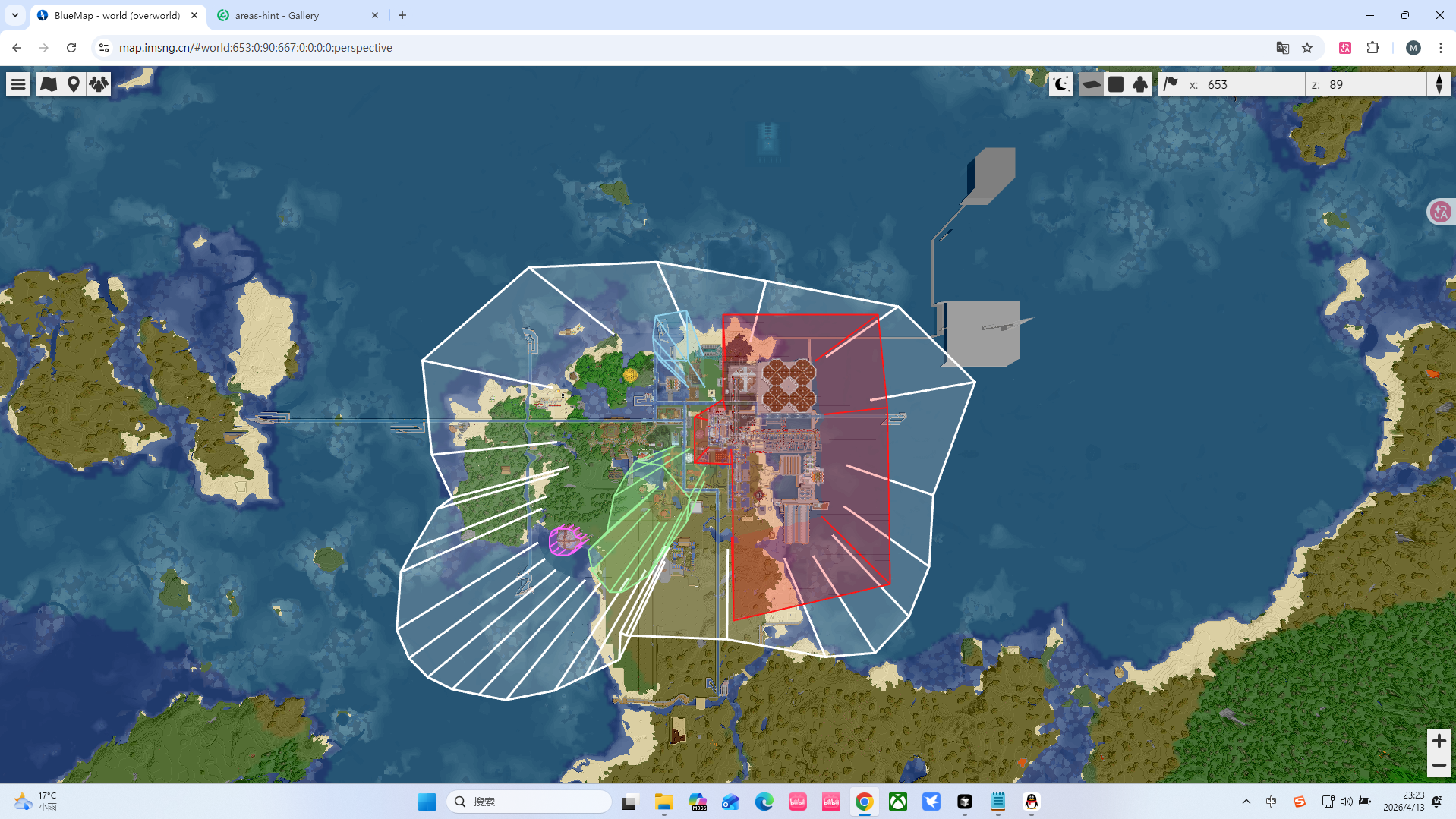Open the weather widget showing 17°C

click(x=36, y=802)
